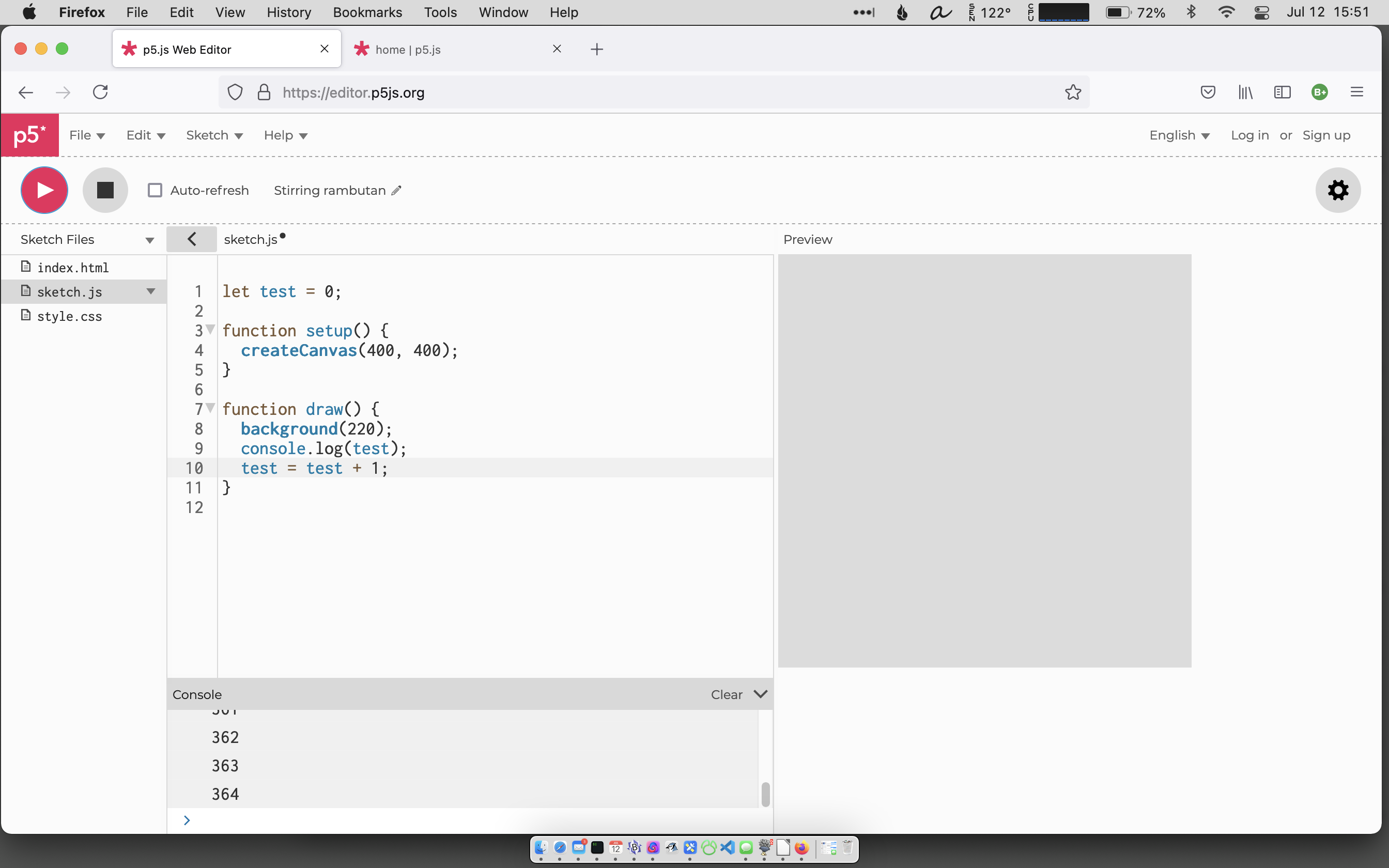Open the sketch.js file options arrow
Screen dimensions: 1389x868
click(151, 291)
